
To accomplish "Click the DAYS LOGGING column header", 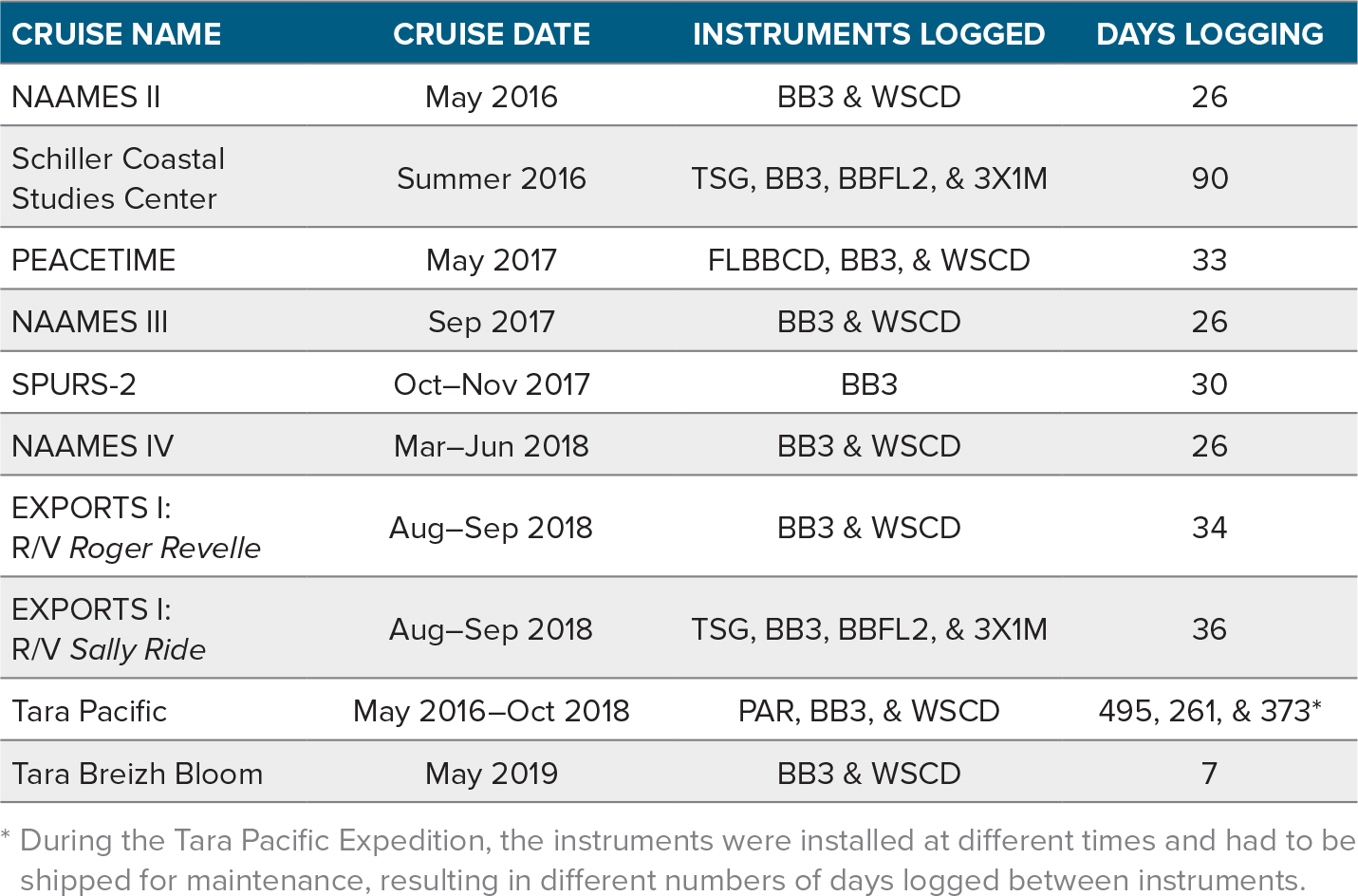I will pyautogui.click(x=1209, y=34).
